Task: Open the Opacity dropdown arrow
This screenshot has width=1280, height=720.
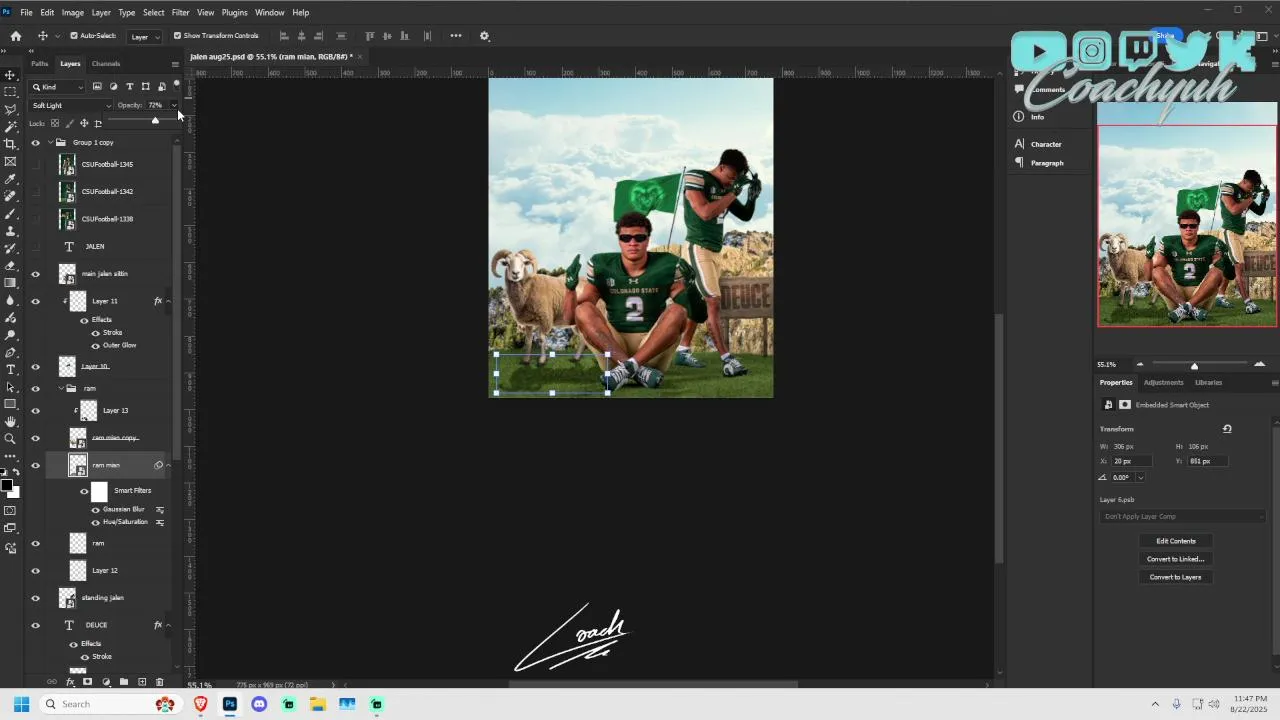Action: pyautogui.click(x=173, y=105)
